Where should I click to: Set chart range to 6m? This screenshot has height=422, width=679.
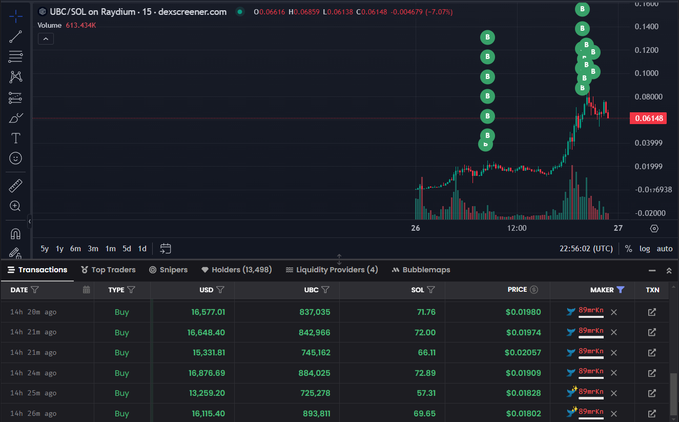pos(75,248)
